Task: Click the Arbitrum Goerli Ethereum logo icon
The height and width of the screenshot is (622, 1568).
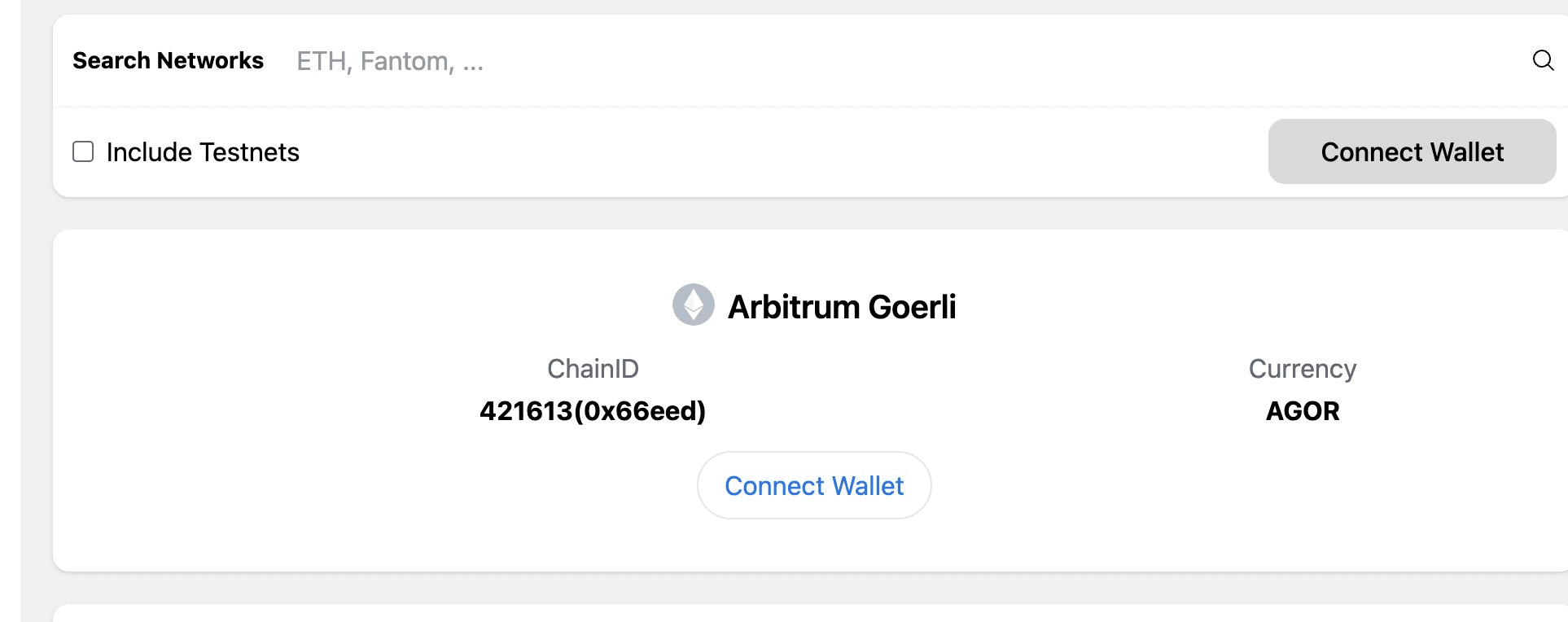Action: [694, 304]
